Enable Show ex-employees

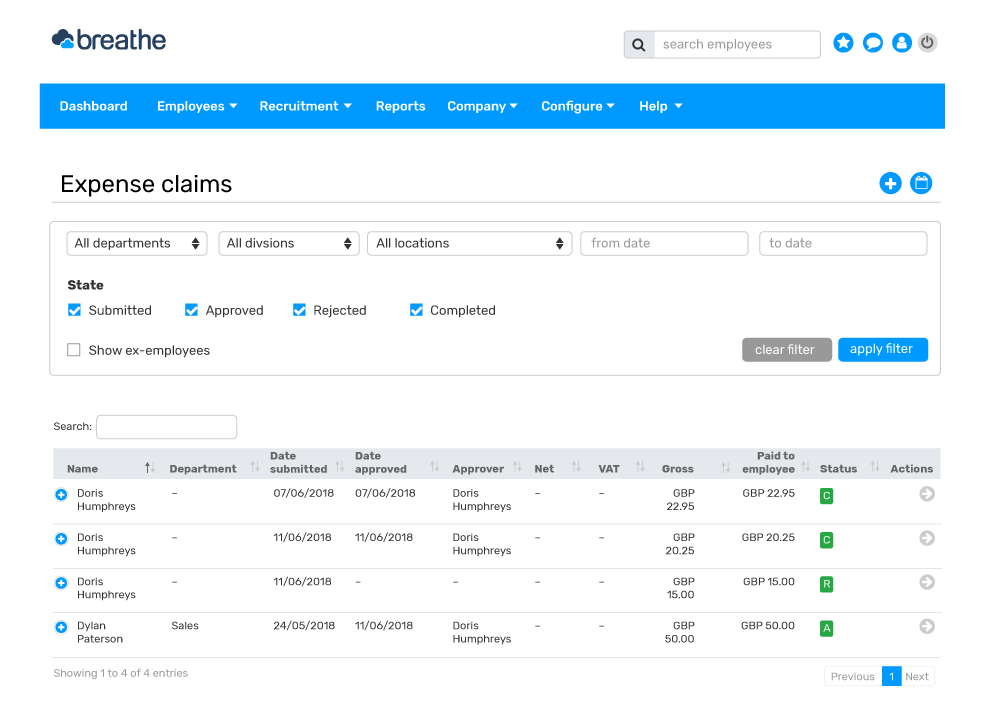73,350
